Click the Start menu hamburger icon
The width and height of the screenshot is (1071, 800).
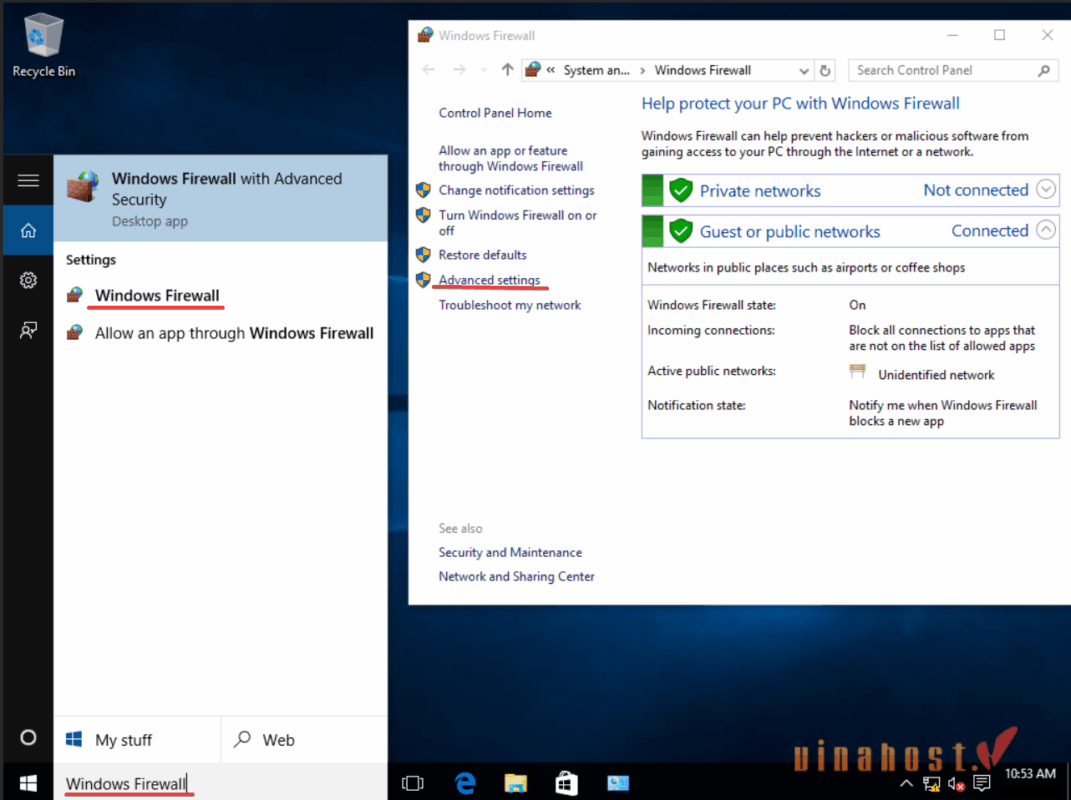coord(28,181)
